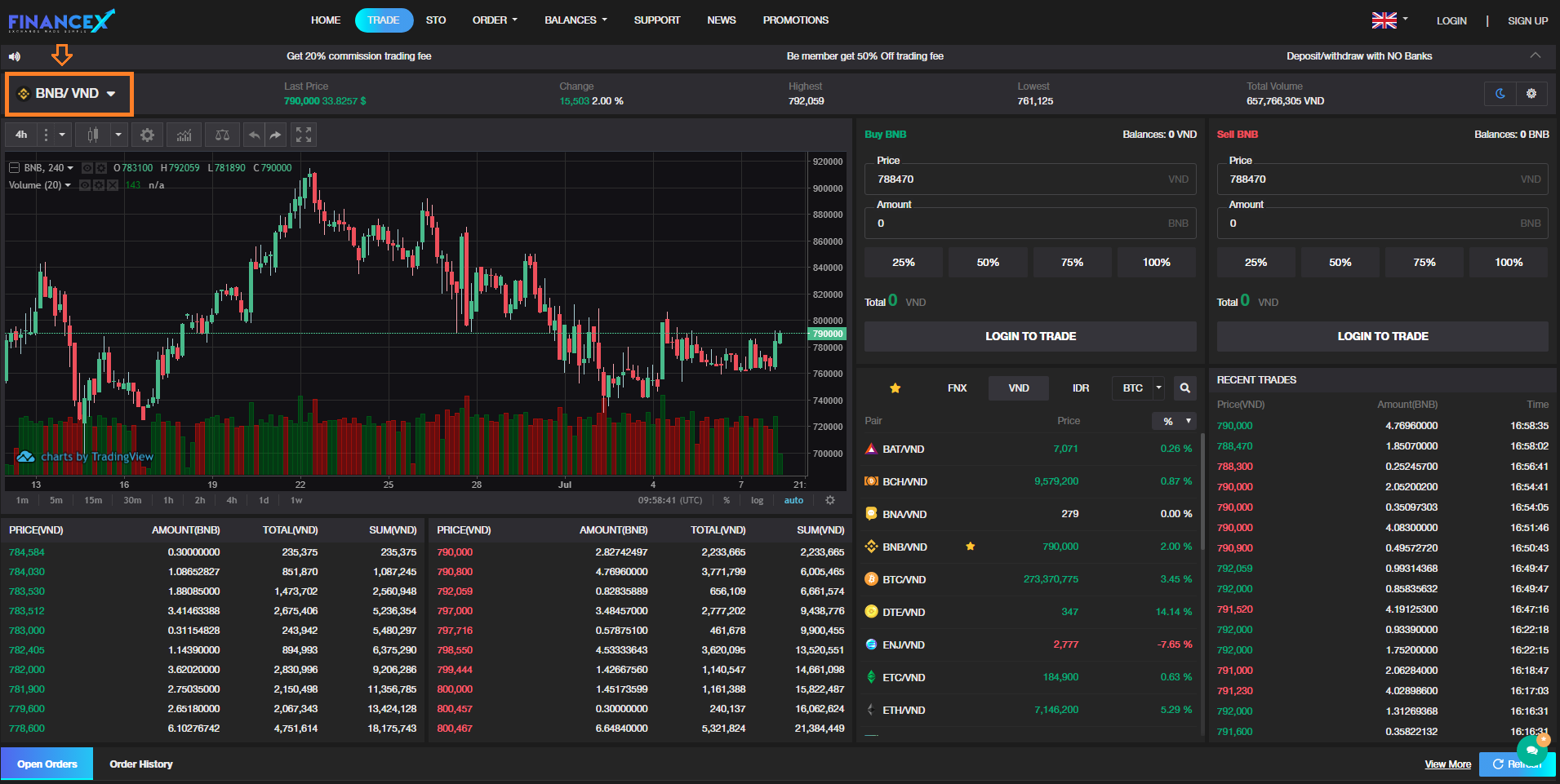1560x784 pixels.
Task: Open the interval dropdown arrow beside 4h
Action: point(62,135)
